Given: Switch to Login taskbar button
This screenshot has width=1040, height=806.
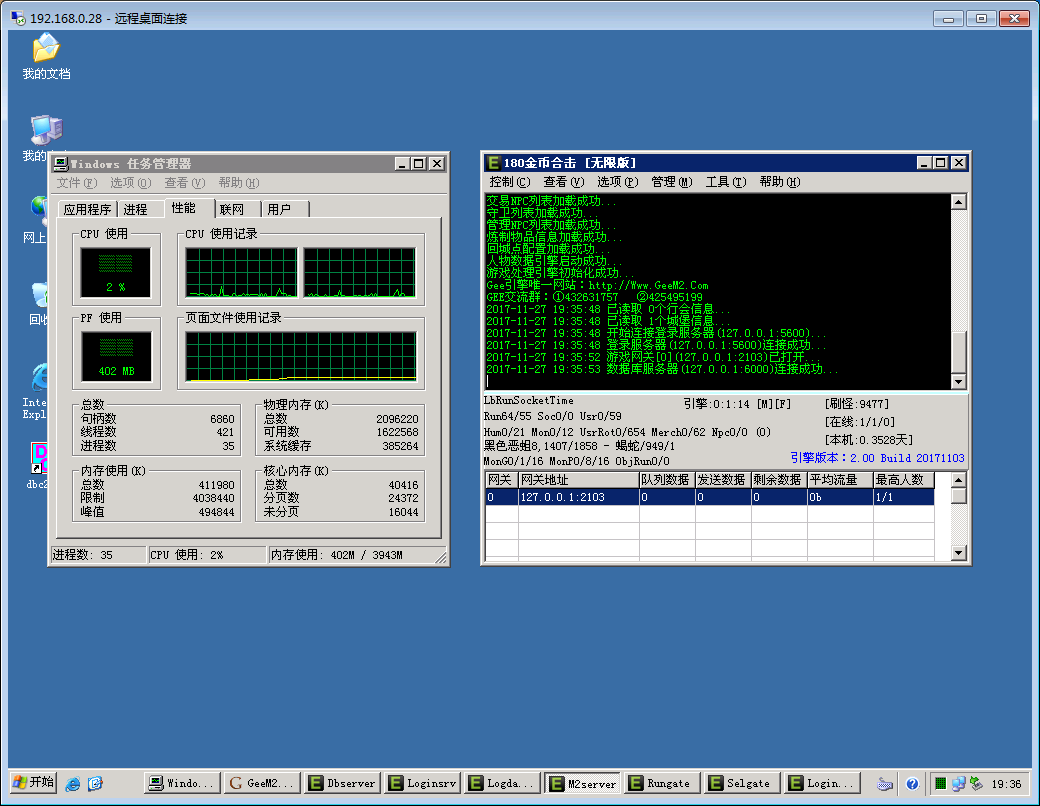Looking at the screenshot, I should tap(822, 783).
